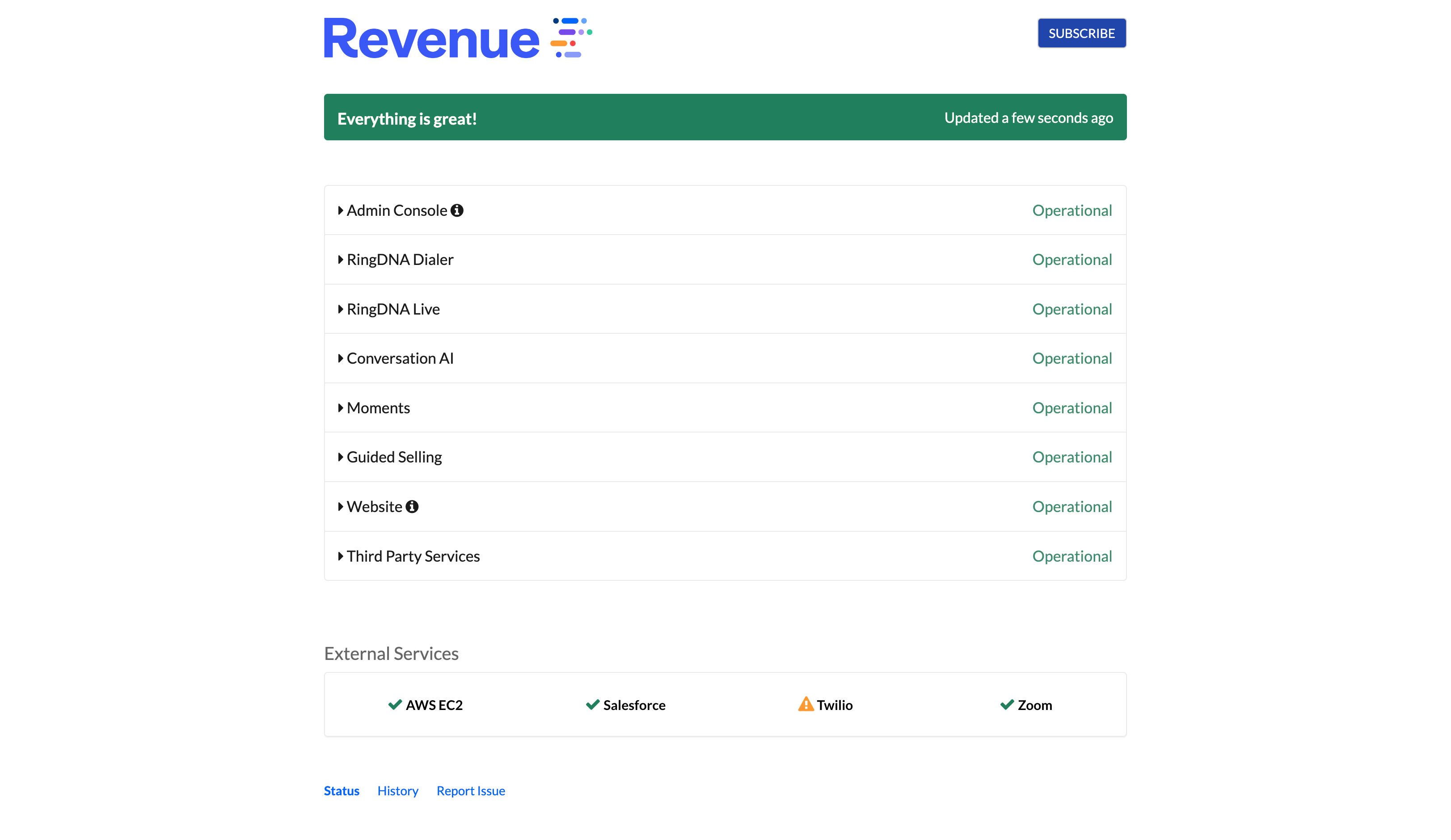The width and height of the screenshot is (1451, 840).
Task: Toggle open the Moments row
Action: [x=340, y=408]
